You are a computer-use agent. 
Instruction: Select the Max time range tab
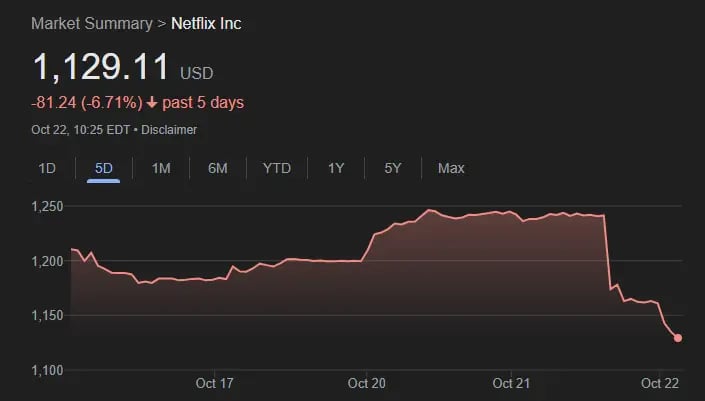pos(451,168)
